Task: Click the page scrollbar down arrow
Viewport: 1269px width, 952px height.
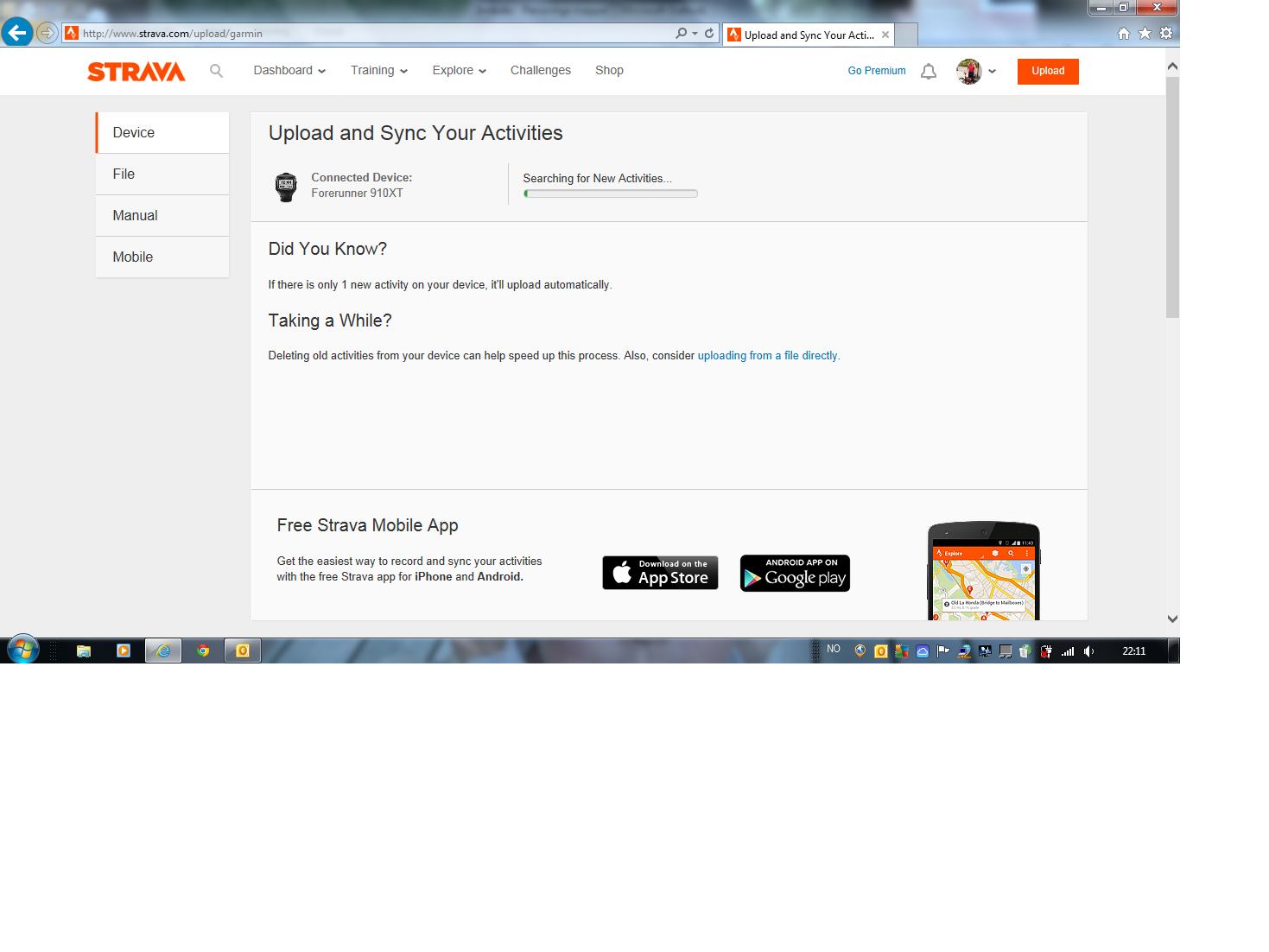Action: click(x=1172, y=619)
